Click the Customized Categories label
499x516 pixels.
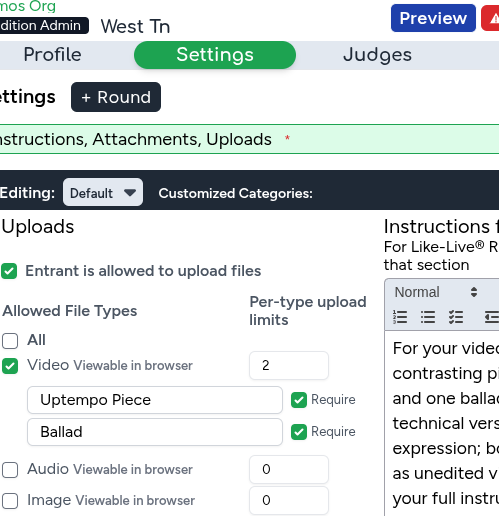236,193
